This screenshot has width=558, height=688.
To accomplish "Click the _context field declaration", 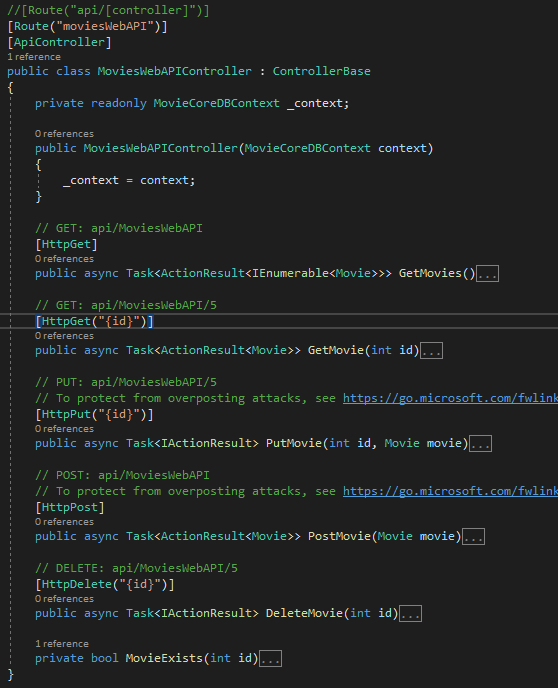I will (x=318, y=104).
